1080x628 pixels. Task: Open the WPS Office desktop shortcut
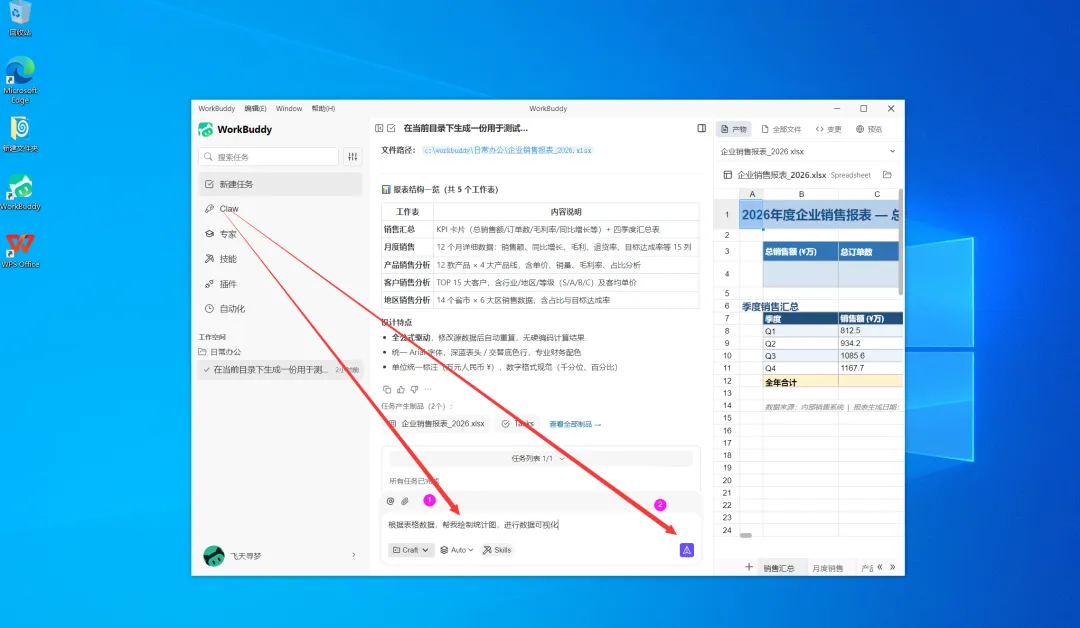(20, 251)
